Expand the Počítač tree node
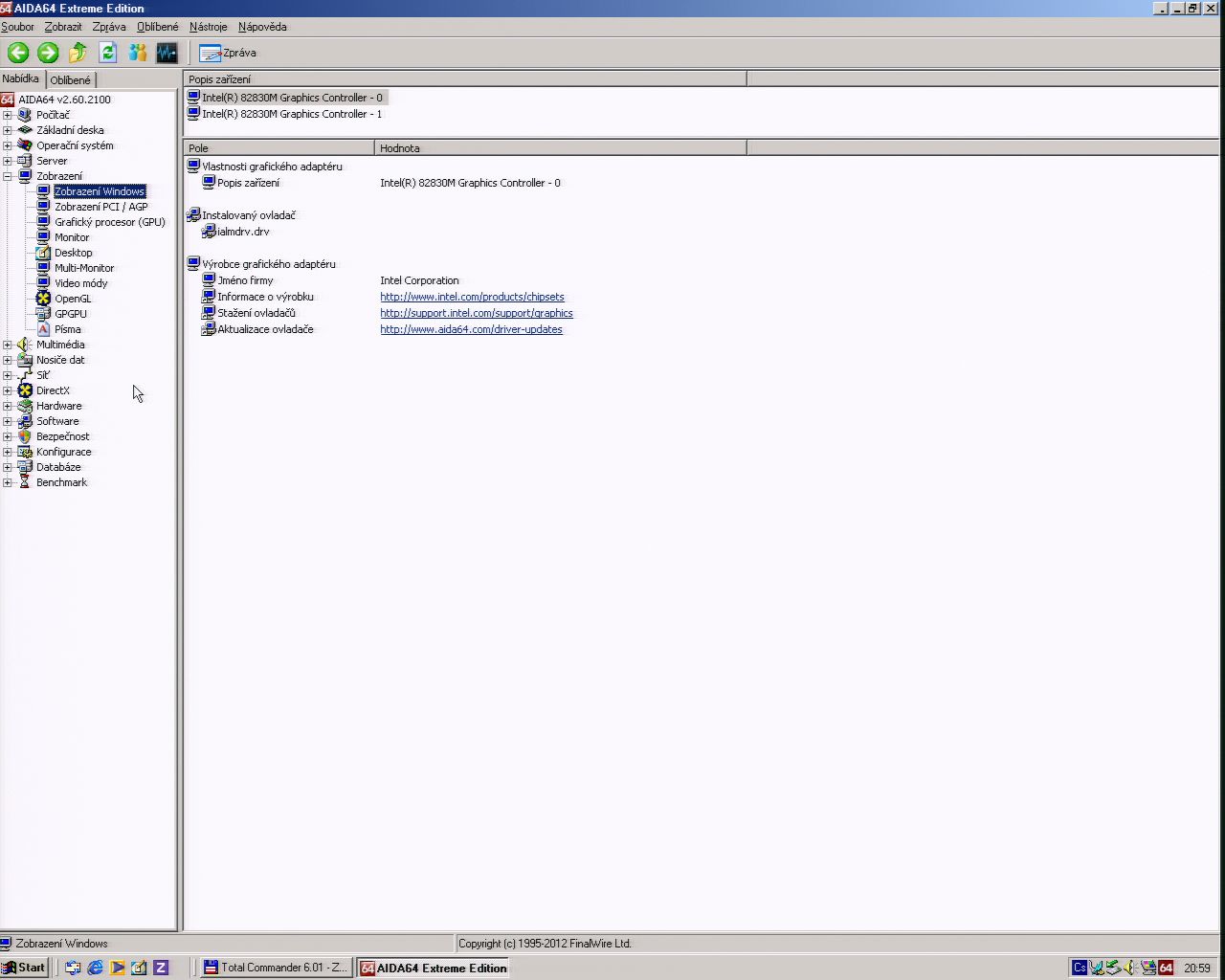This screenshot has height=980, width=1225. pyautogui.click(x=8, y=115)
